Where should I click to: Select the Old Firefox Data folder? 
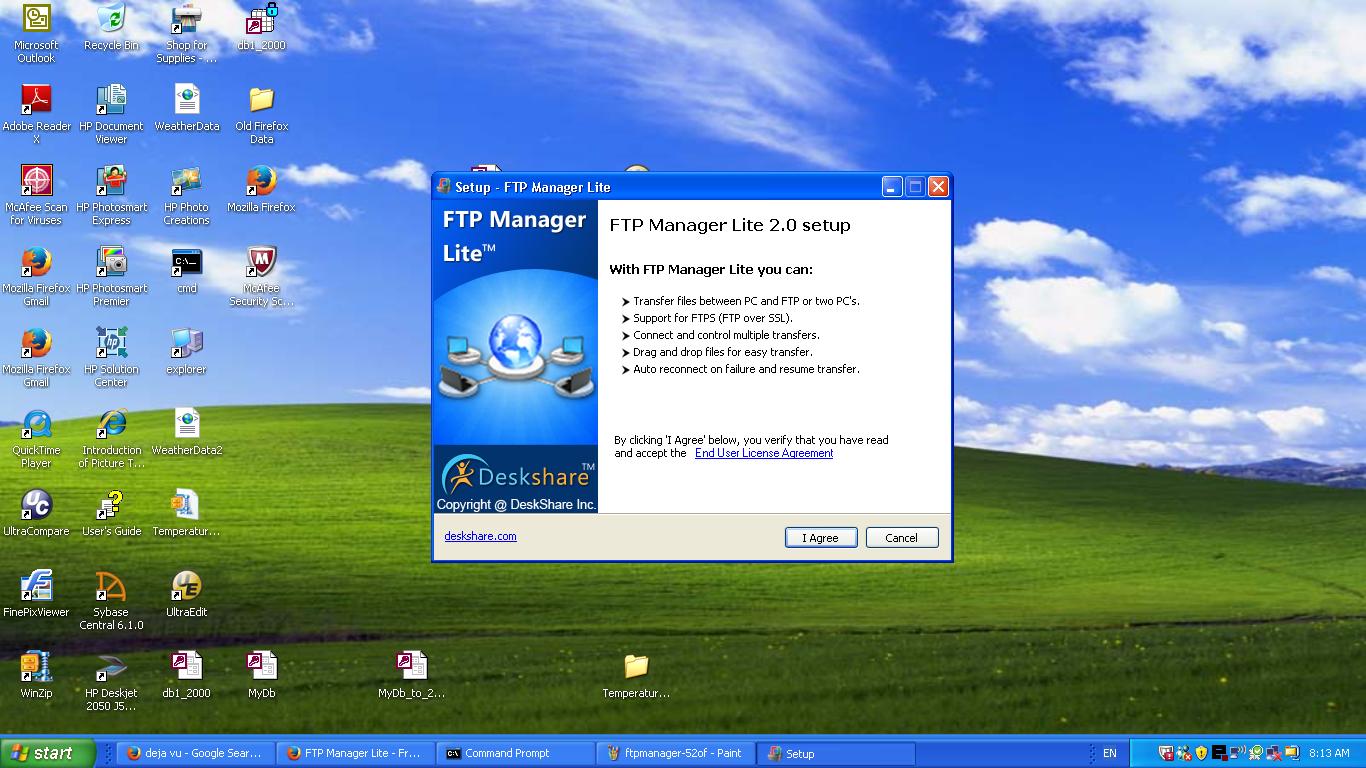[261, 101]
